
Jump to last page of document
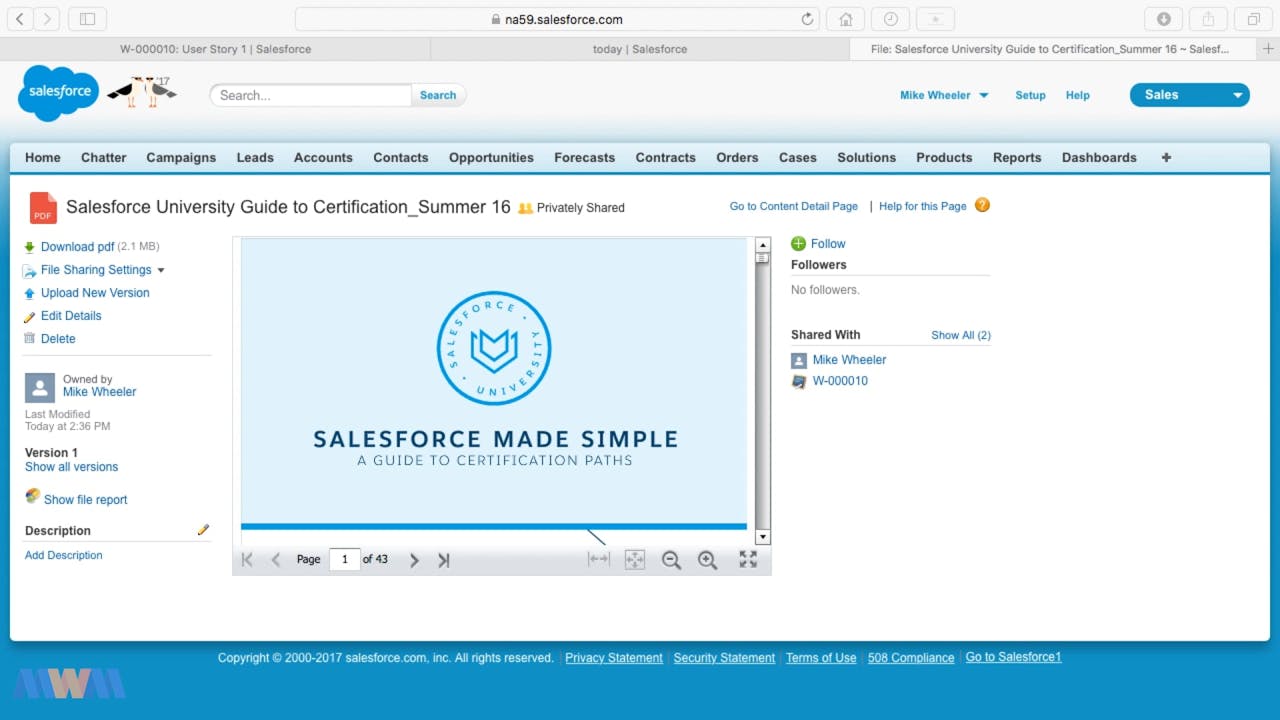(443, 561)
